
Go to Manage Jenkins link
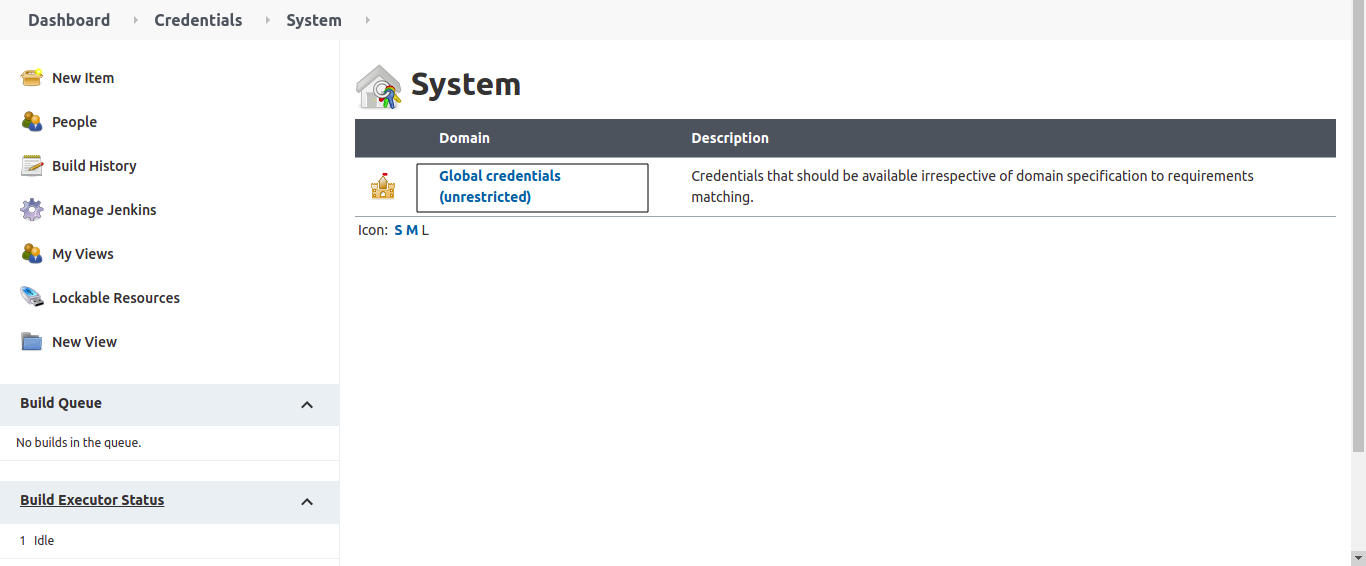pyautogui.click(x=104, y=210)
